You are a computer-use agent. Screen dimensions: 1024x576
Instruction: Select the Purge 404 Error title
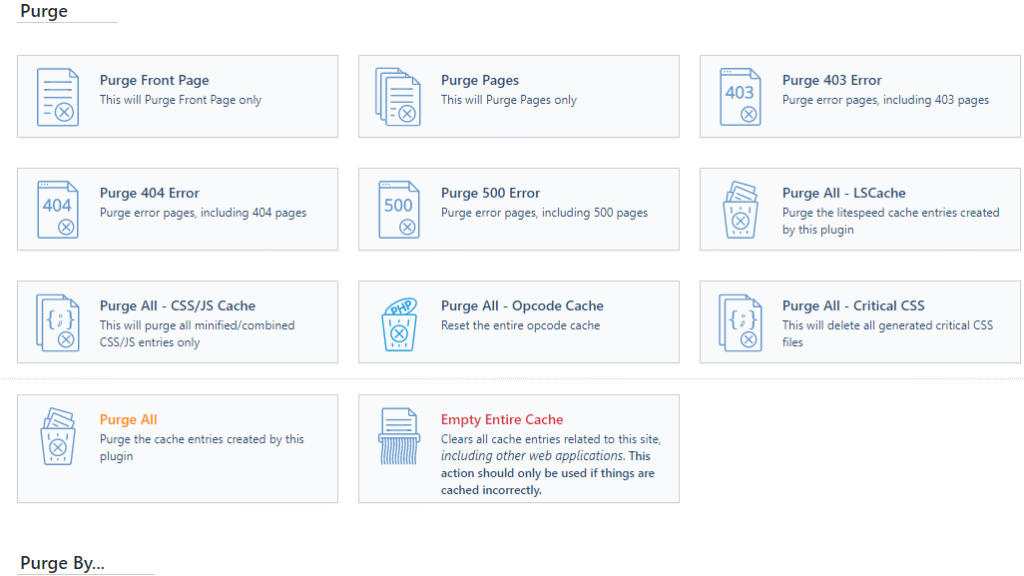click(x=149, y=193)
